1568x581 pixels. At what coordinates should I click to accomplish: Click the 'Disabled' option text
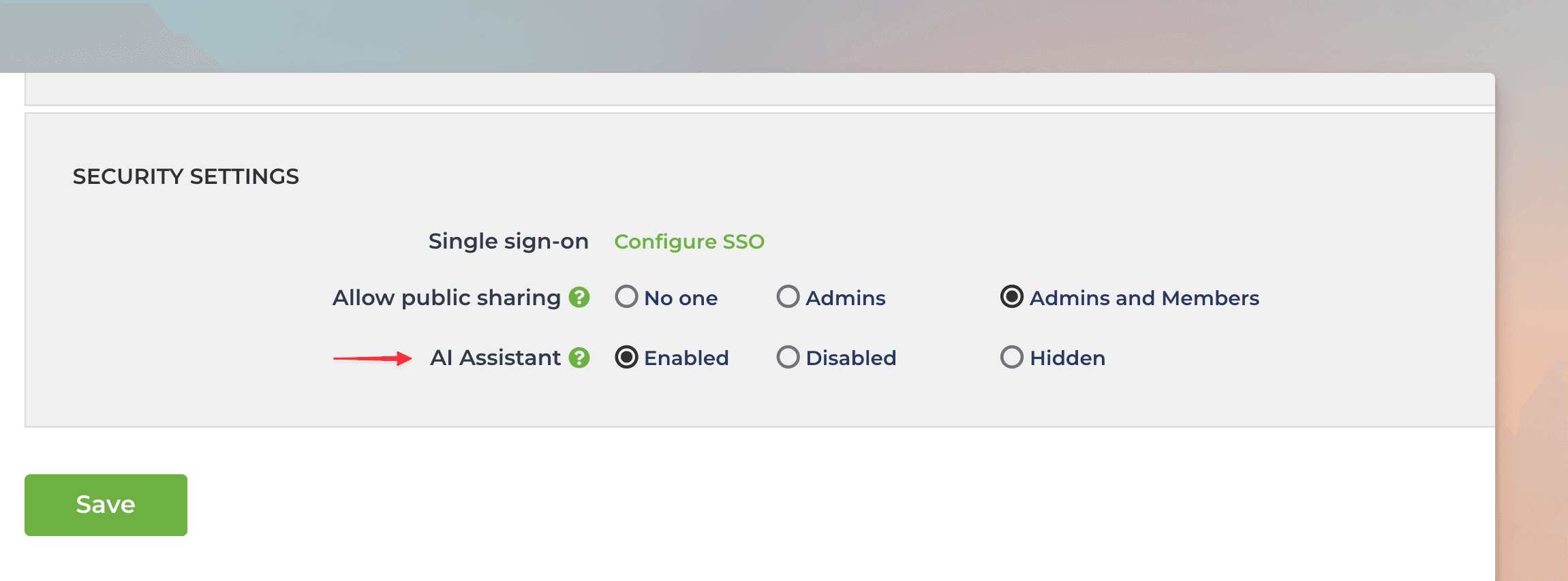tap(850, 358)
